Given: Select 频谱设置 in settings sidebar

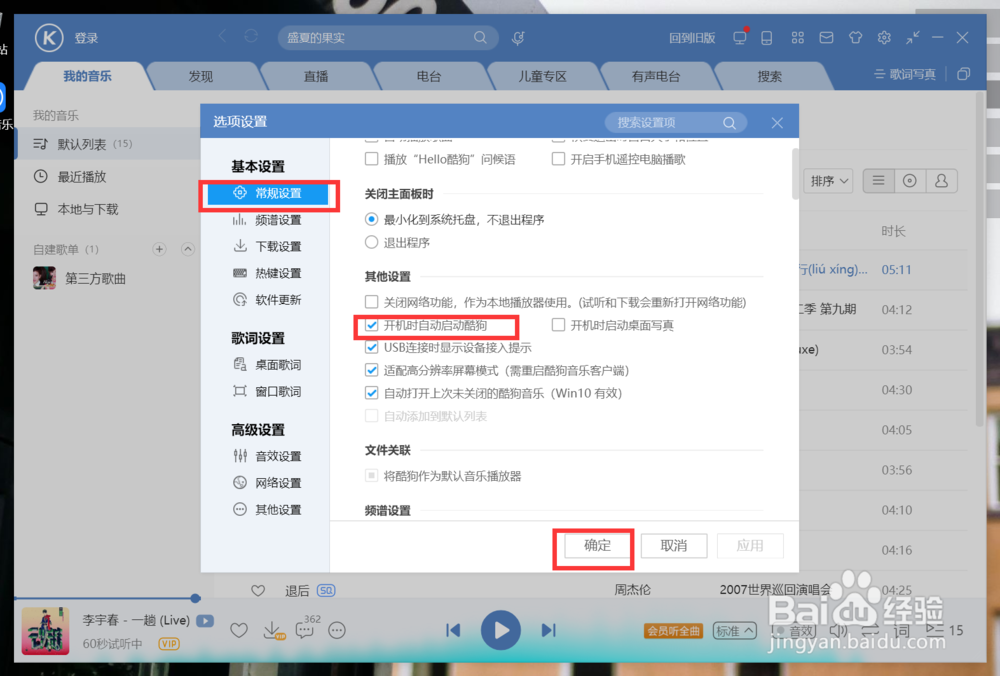Looking at the screenshot, I should click(x=267, y=220).
